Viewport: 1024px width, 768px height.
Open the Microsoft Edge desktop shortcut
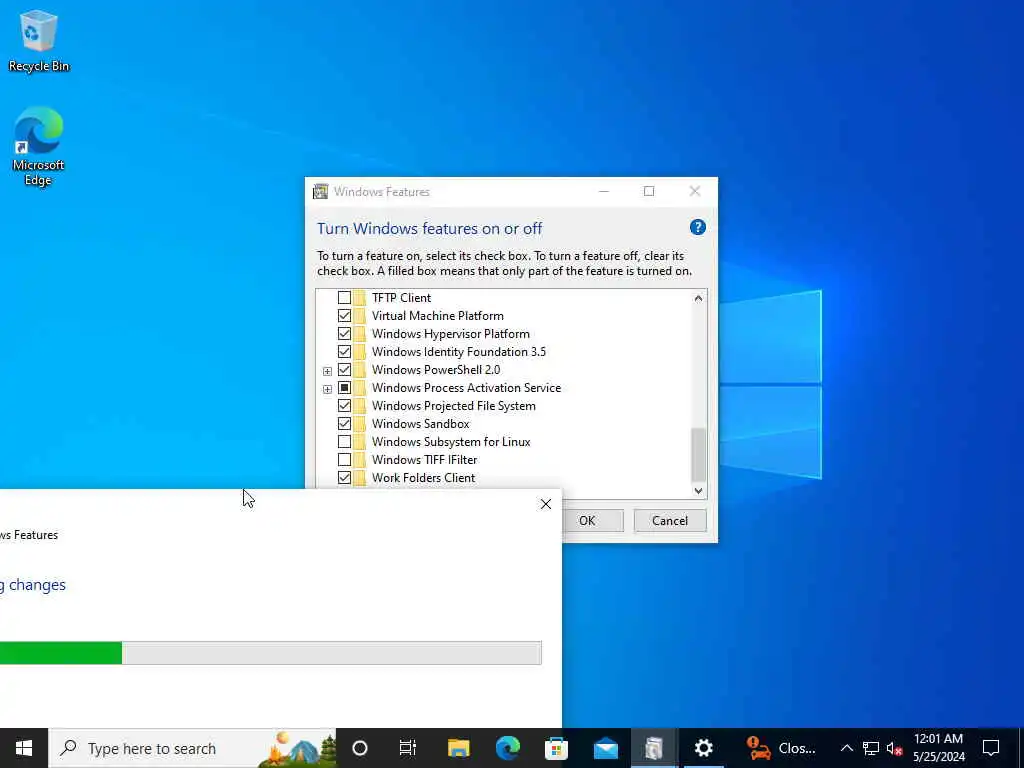pyautogui.click(x=39, y=146)
